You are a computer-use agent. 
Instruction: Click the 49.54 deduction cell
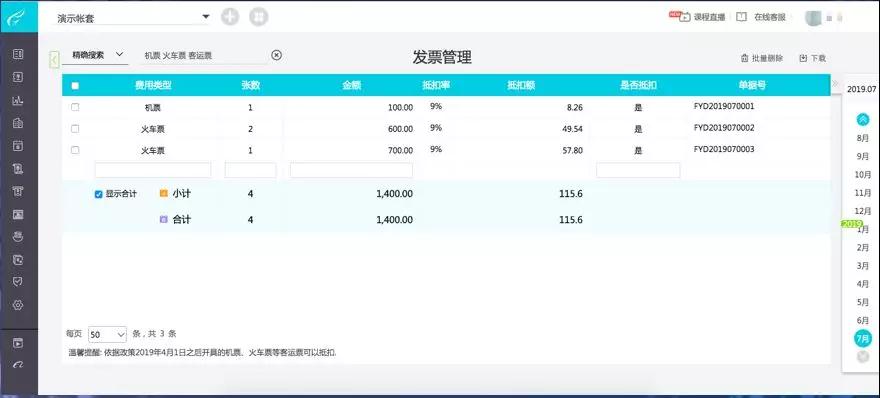click(572, 129)
